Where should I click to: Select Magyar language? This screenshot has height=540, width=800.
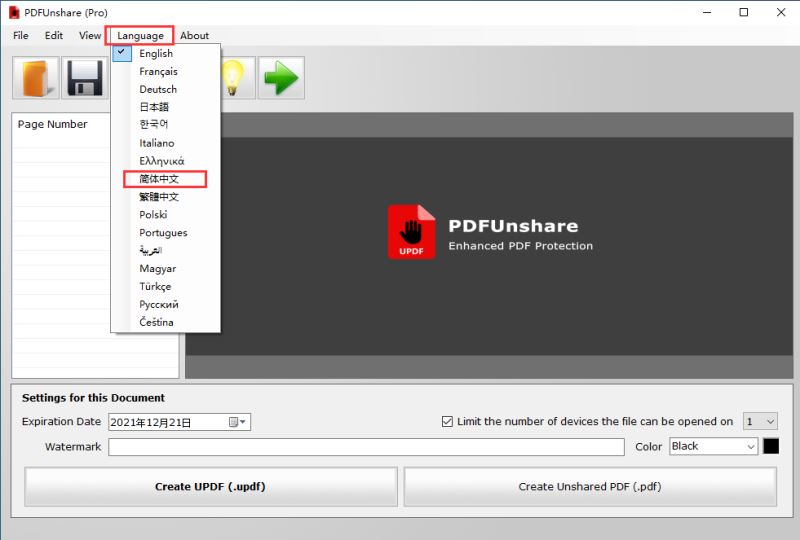pos(166,268)
